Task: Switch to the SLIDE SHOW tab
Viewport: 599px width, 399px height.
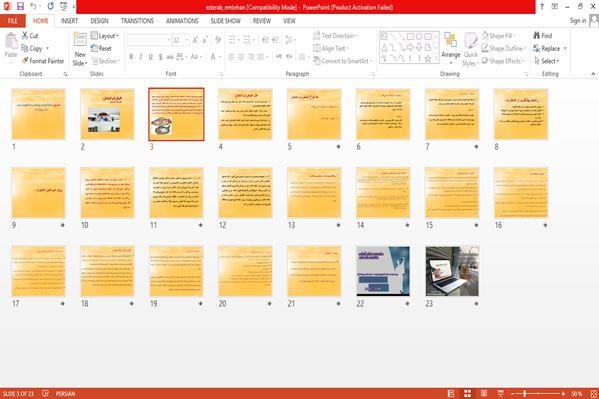Action: coord(225,21)
